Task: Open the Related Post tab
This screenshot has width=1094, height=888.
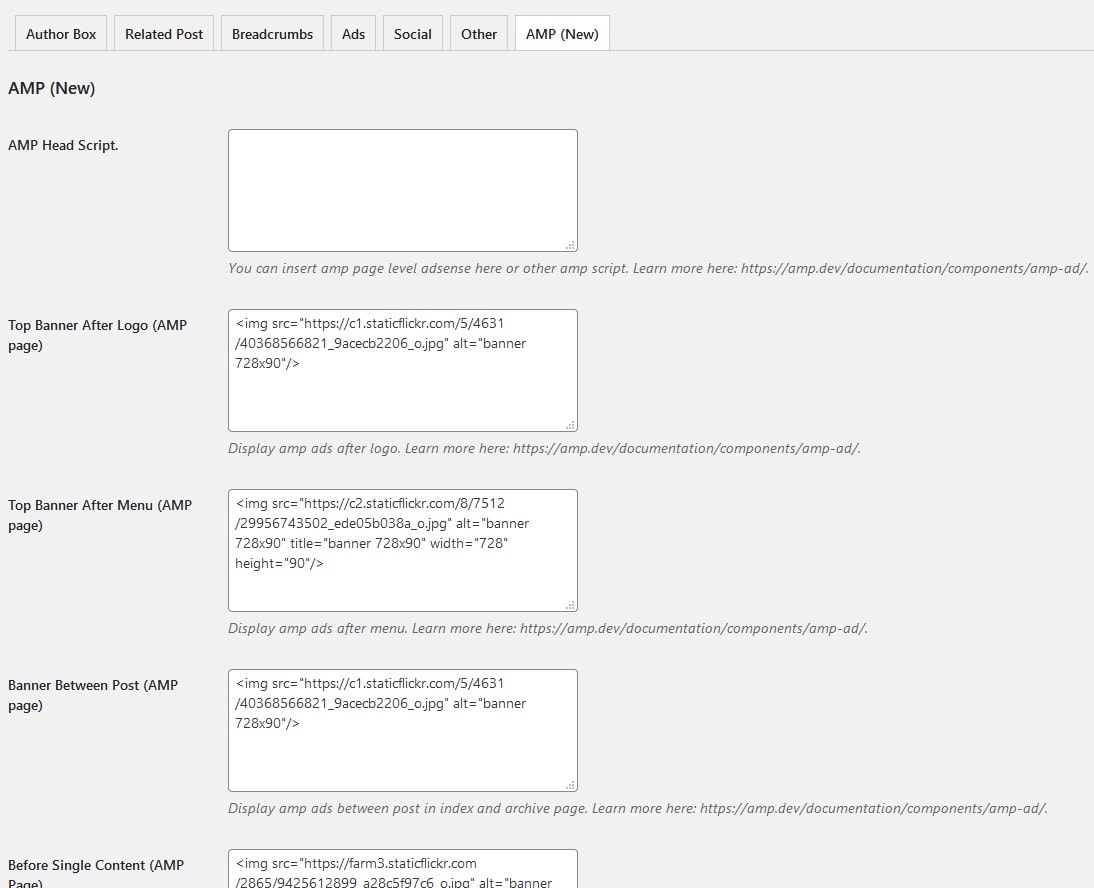Action: click(x=163, y=33)
